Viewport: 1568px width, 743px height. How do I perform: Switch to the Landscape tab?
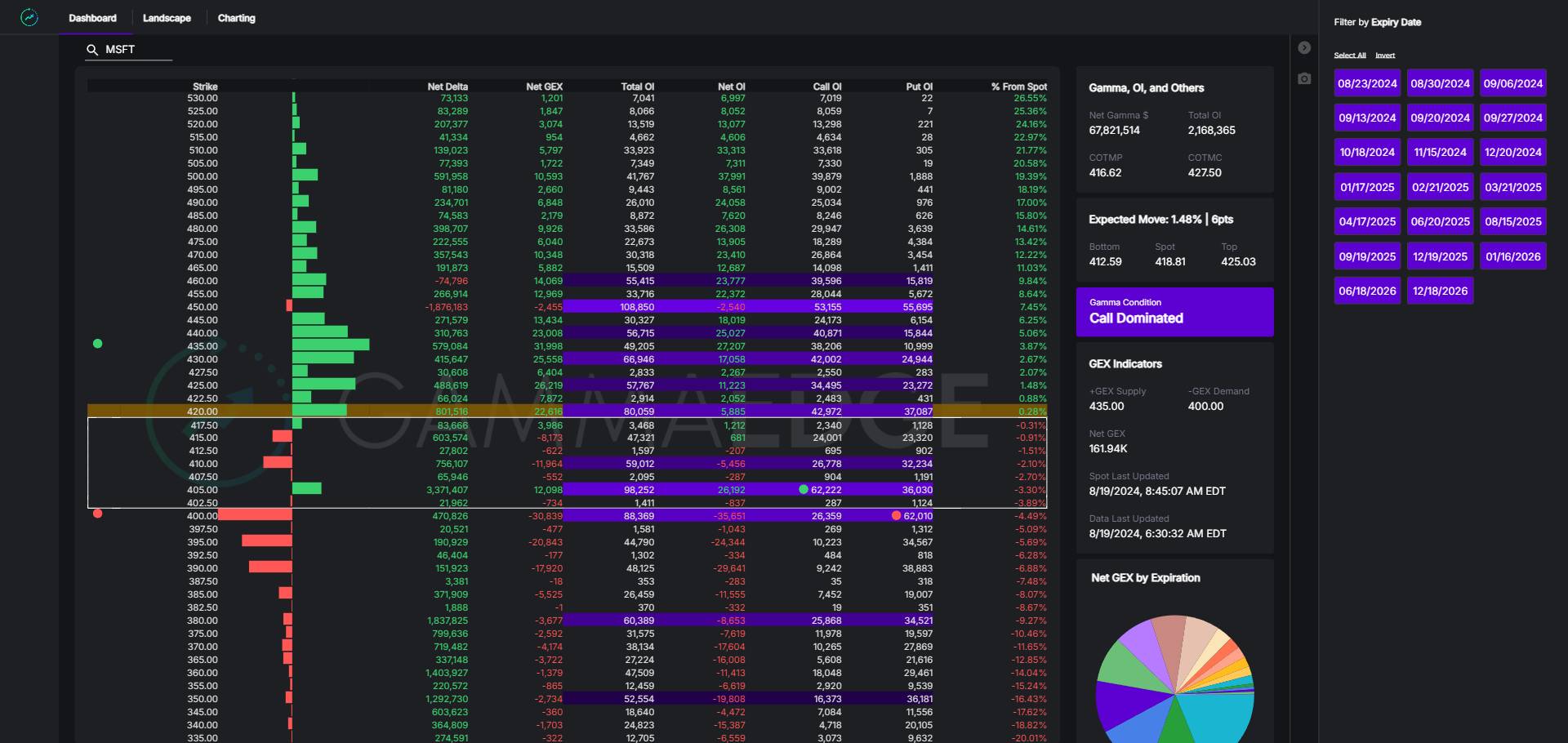tap(167, 18)
